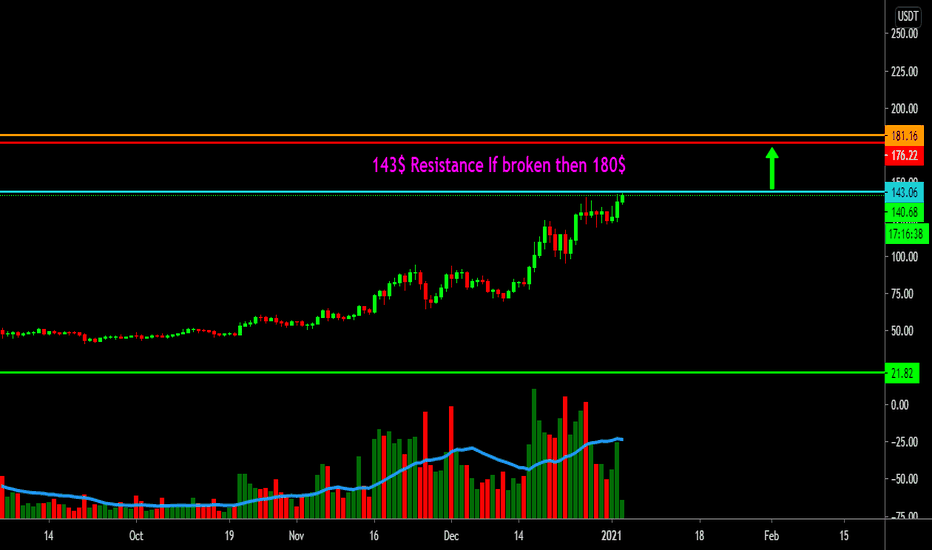This screenshot has width=932, height=550.
Task: Click the green 140.68 current price label
Action: [904, 212]
